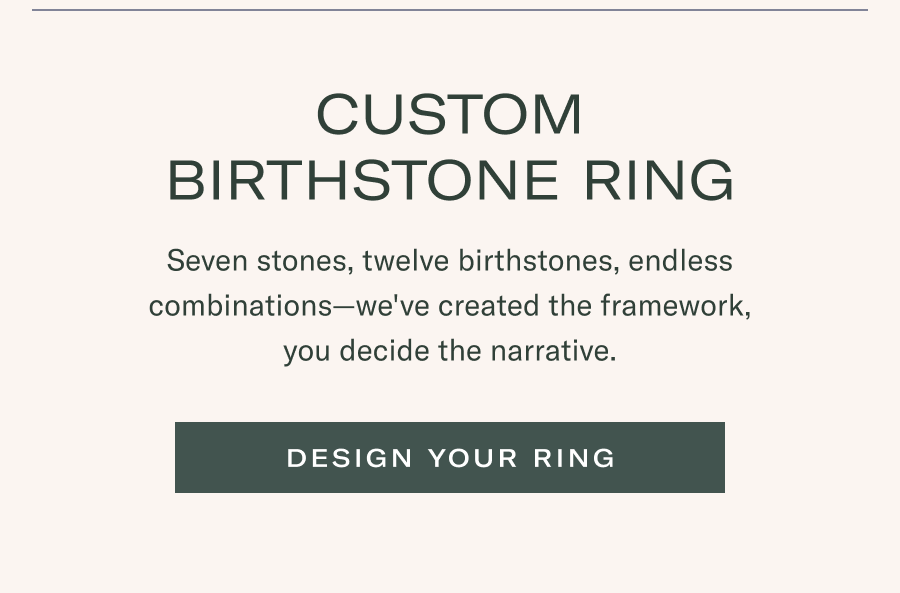Image resolution: width=900 pixels, height=593 pixels.
Task: Click the word 'endless' in the description
Action: (680, 261)
